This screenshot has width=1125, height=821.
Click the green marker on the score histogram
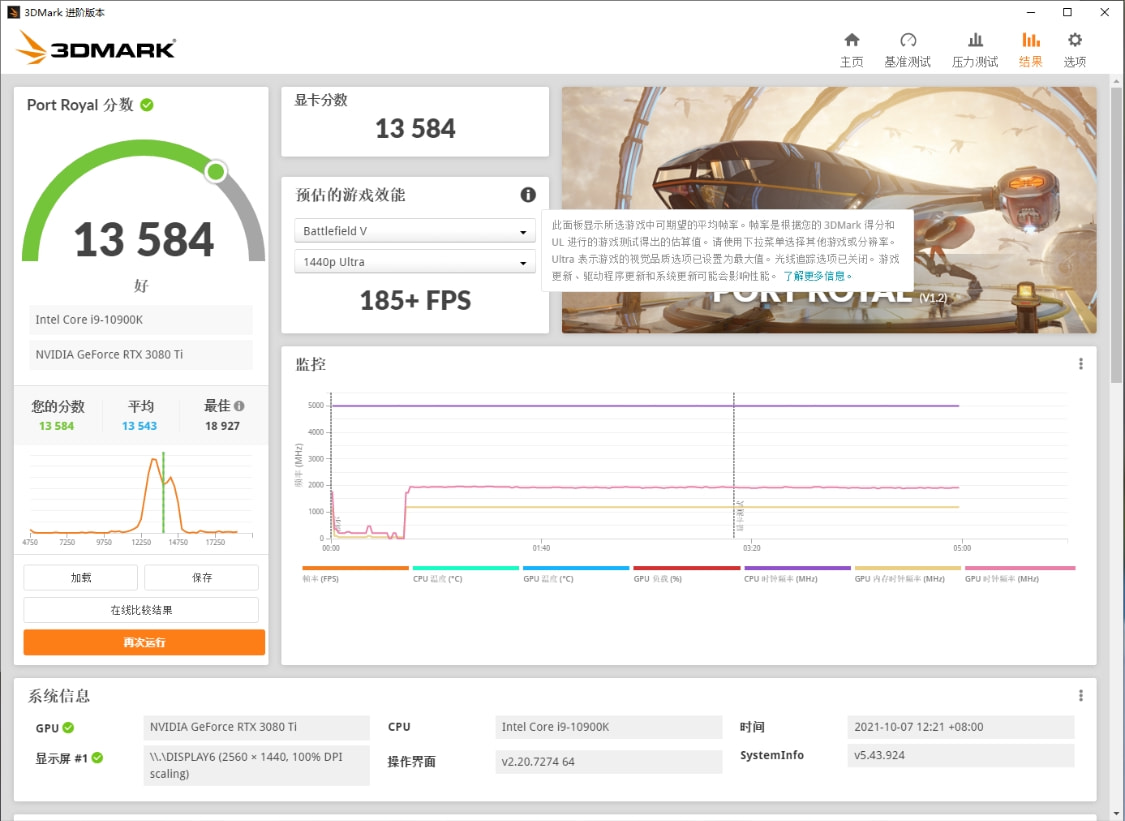[164, 490]
